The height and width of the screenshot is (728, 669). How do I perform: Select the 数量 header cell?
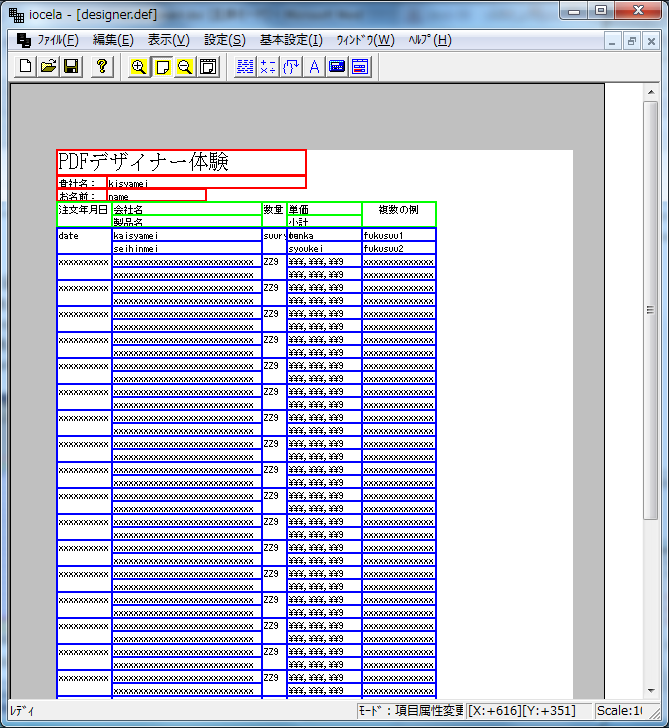[274, 214]
